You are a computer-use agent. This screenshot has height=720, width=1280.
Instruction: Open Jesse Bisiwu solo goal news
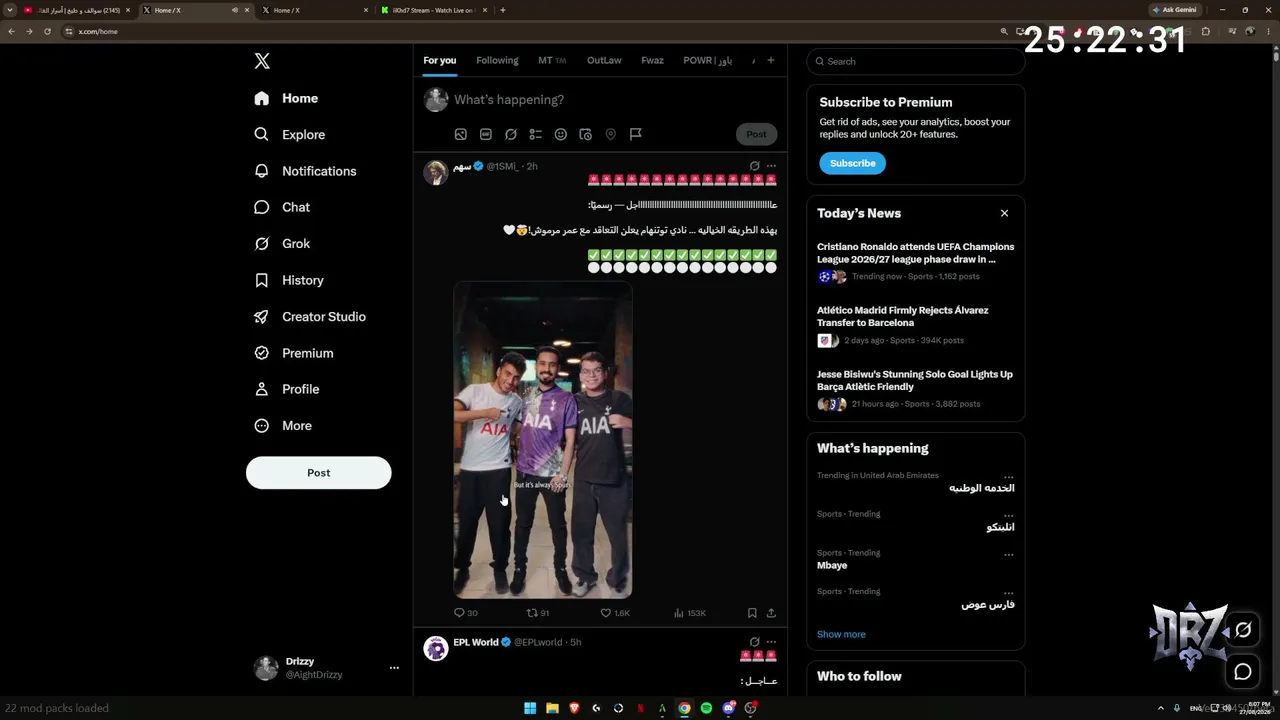[916, 391]
